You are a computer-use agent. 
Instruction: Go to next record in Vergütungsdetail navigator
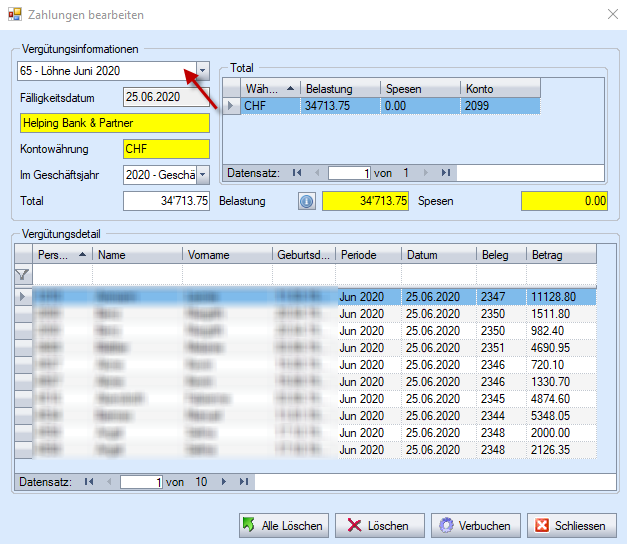click(223, 482)
